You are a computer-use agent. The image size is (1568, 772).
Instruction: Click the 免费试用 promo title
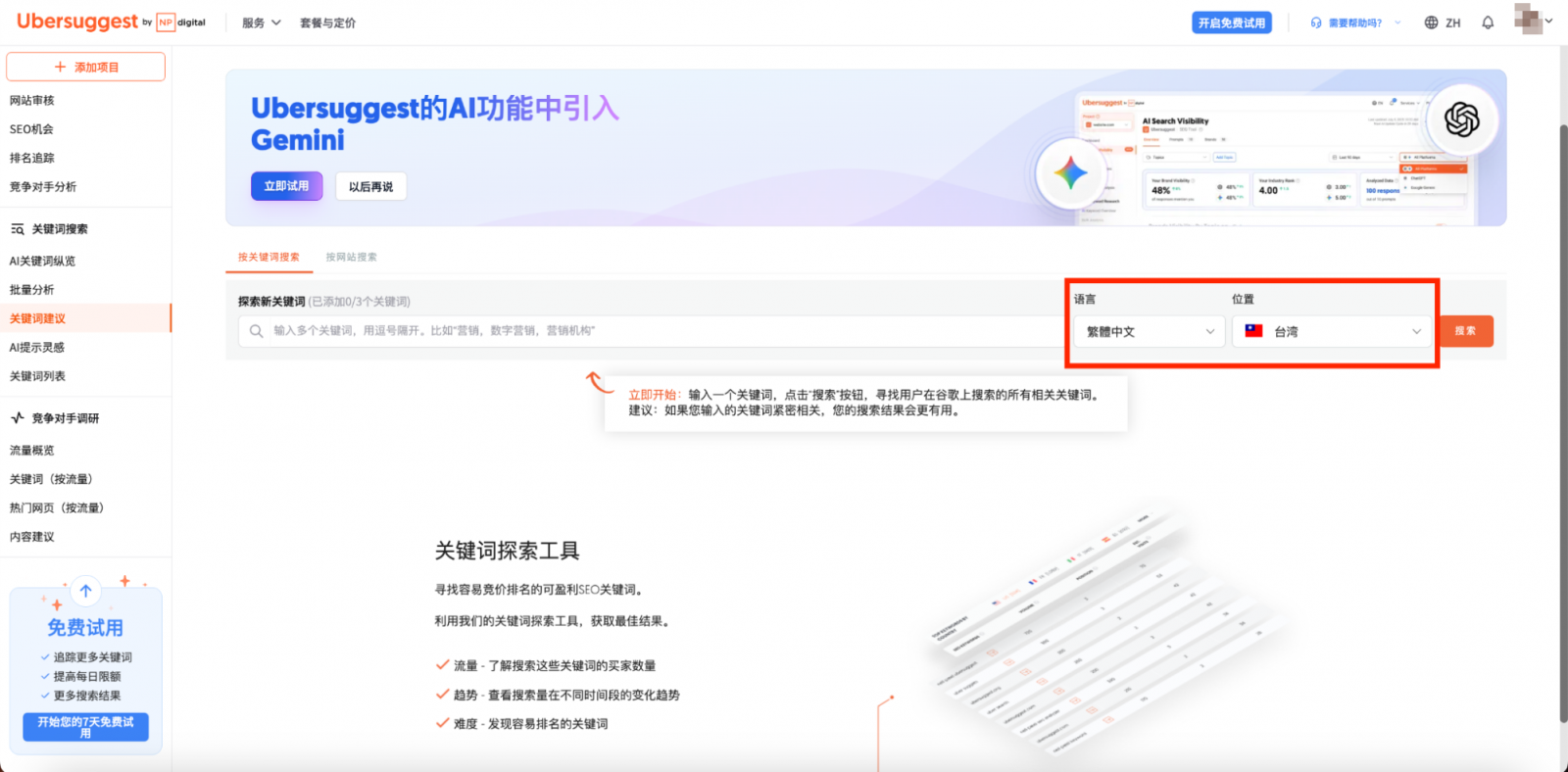click(85, 628)
